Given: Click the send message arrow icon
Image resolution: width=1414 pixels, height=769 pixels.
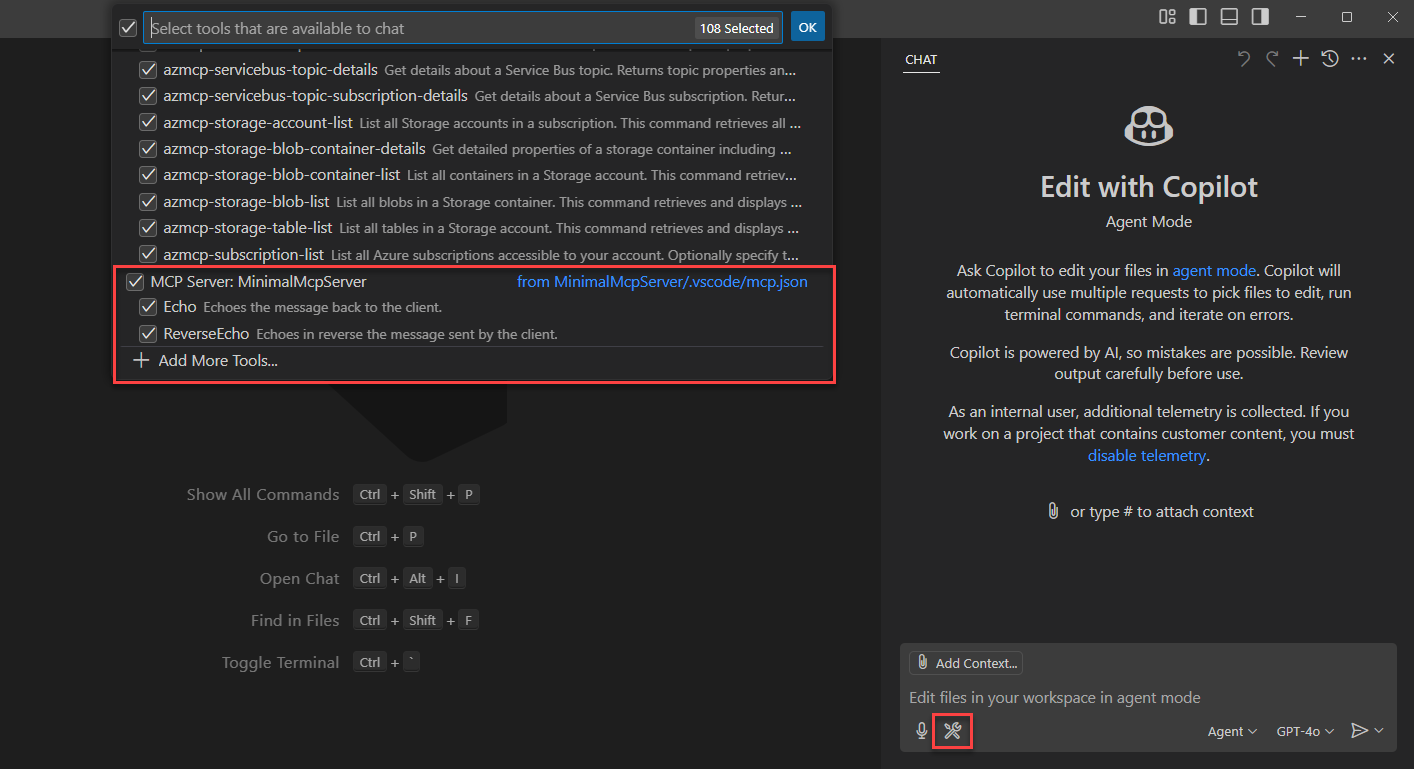Looking at the screenshot, I should pyautogui.click(x=1359, y=731).
